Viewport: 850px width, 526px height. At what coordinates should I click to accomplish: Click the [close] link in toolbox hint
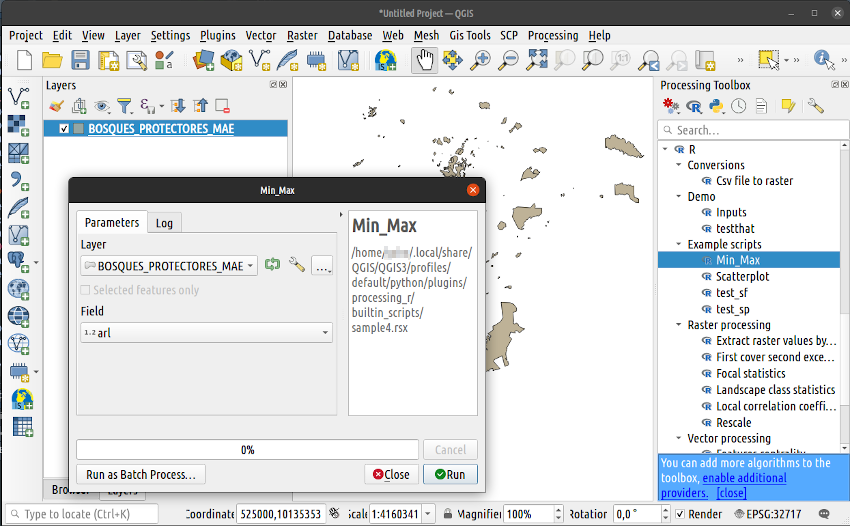(x=731, y=493)
